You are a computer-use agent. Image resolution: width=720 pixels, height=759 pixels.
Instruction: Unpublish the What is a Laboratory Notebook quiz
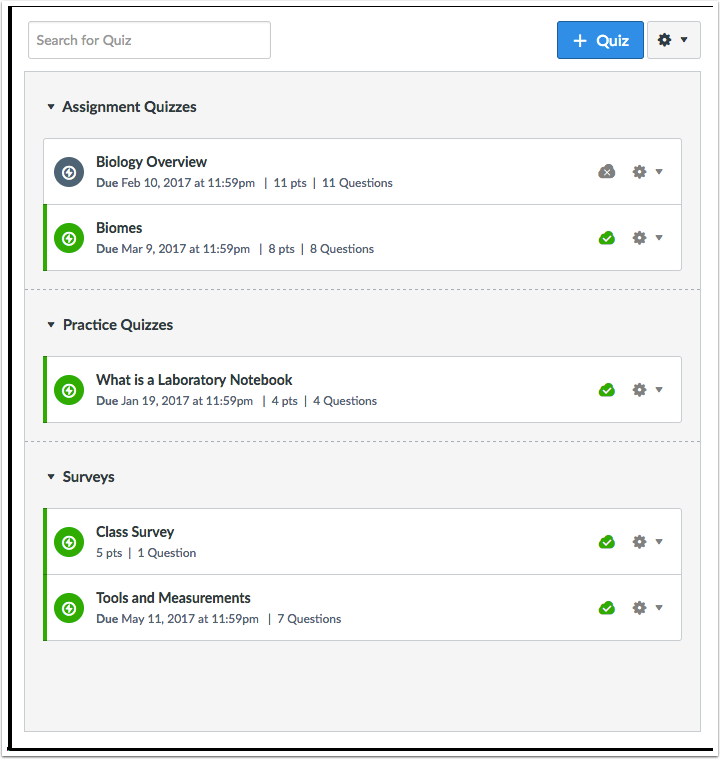[x=607, y=390]
